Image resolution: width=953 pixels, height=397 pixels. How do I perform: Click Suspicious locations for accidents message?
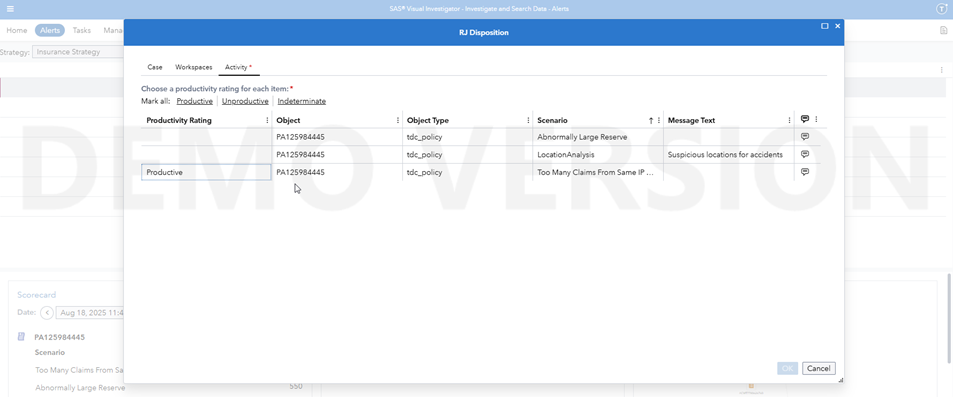pos(725,154)
